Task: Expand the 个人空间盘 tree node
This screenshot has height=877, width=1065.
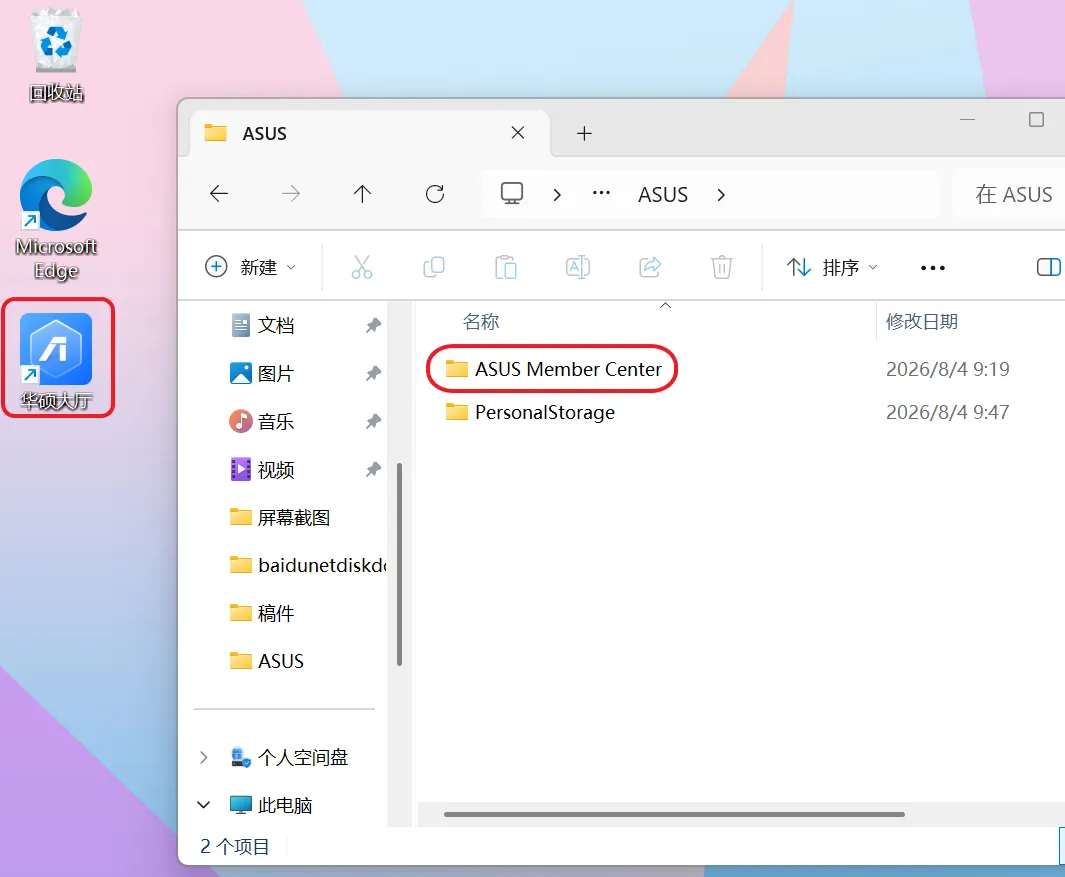Action: (203, 757)
